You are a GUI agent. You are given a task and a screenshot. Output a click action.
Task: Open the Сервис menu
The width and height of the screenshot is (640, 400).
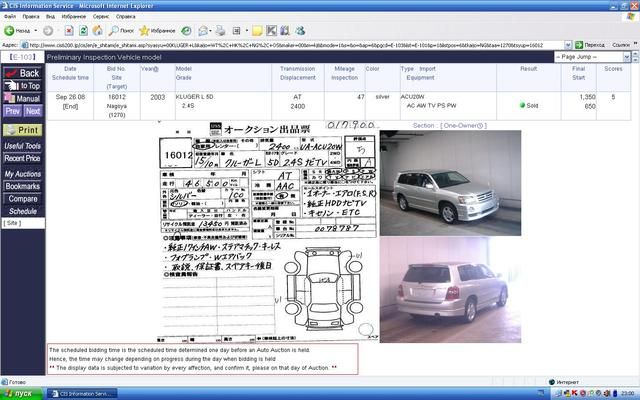click(x=101, y=17)
